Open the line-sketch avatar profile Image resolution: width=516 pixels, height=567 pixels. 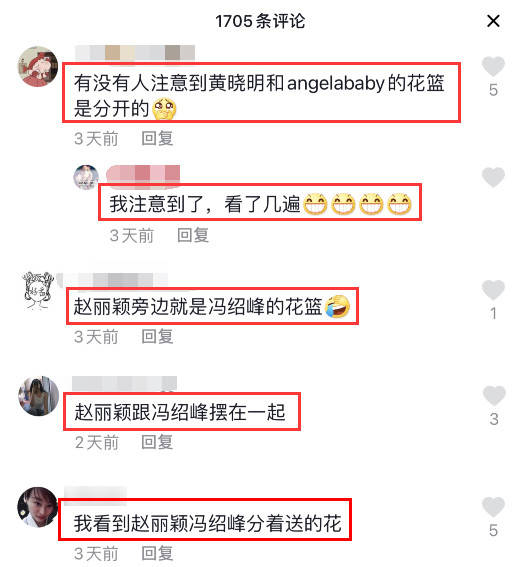38,291
